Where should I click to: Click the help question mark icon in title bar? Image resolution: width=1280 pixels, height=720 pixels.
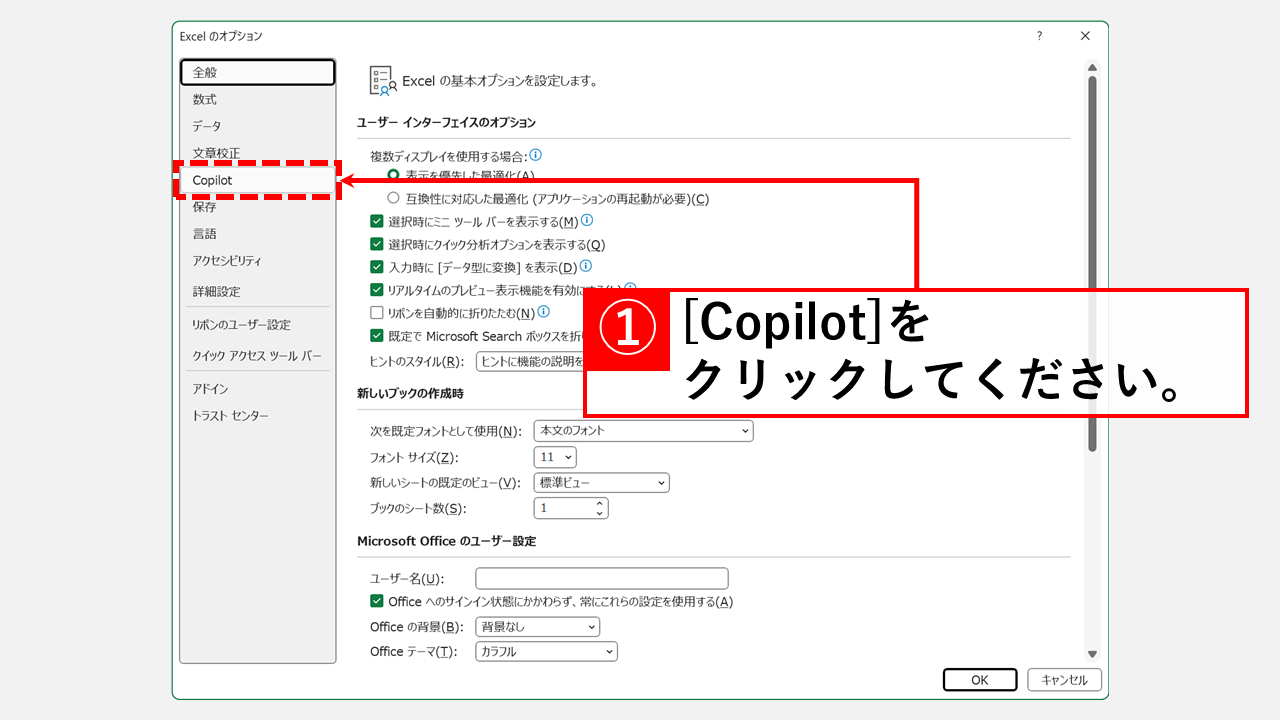pyautogui.click(x=1039, y=36)
